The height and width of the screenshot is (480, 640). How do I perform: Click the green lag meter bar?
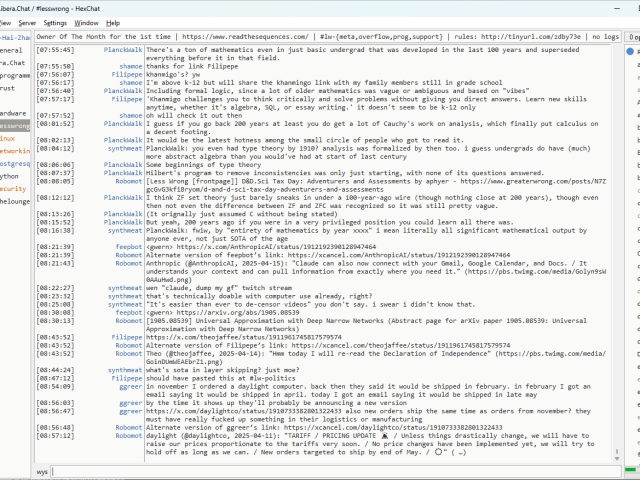click(631, 469)
